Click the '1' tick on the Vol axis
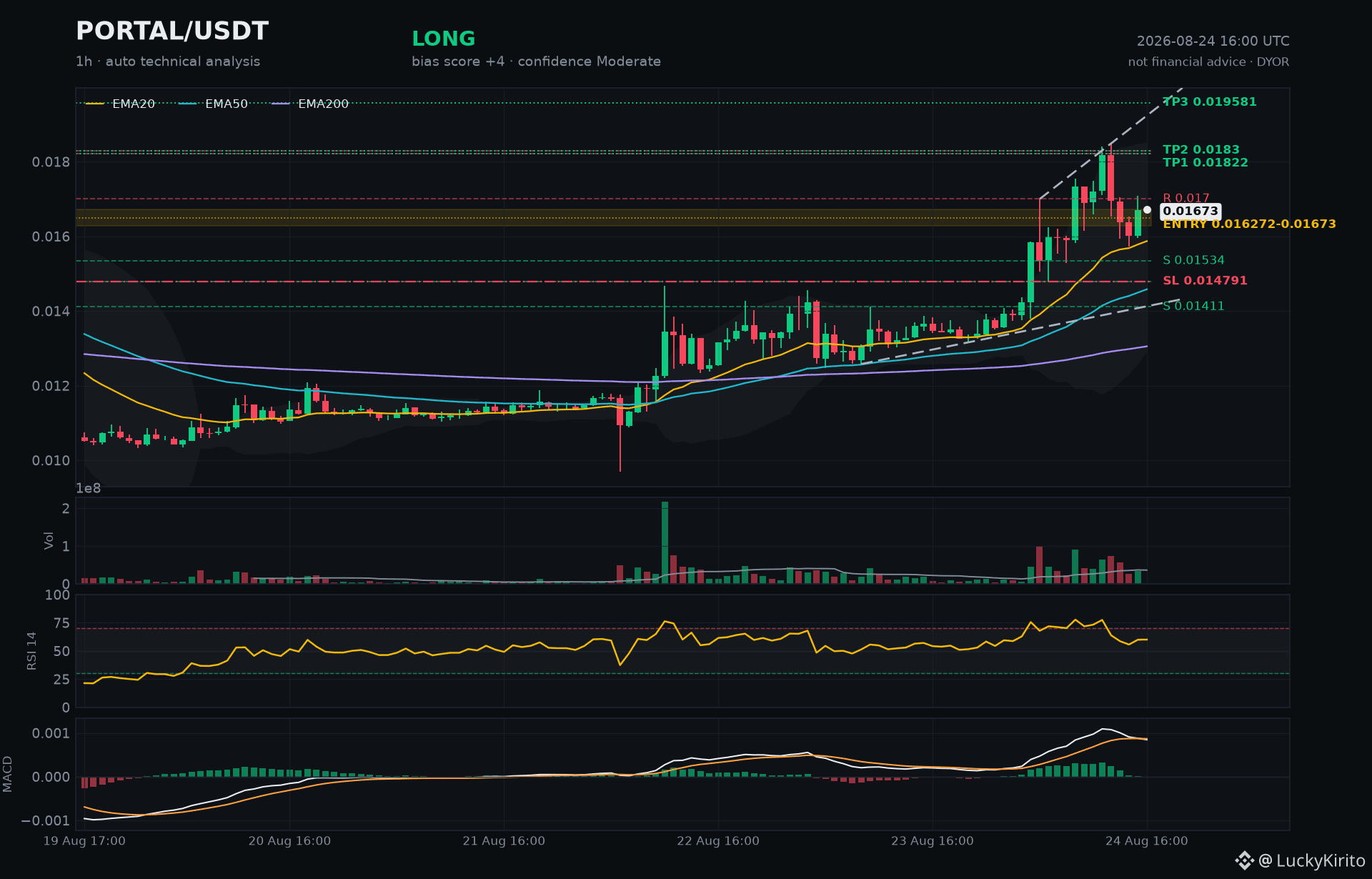This screenshot has height=879, width=1372. click(x=66, y=547)
